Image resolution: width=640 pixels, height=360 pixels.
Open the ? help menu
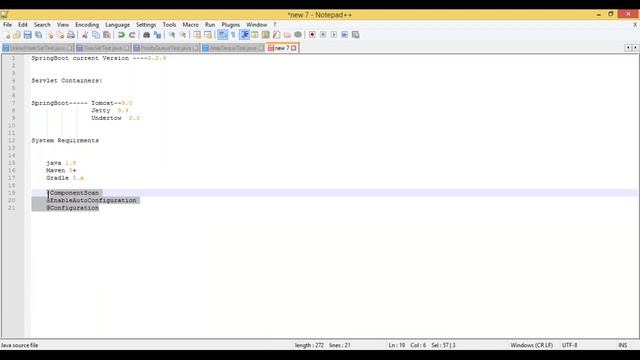pyautogui.click(x=275, y=25)
